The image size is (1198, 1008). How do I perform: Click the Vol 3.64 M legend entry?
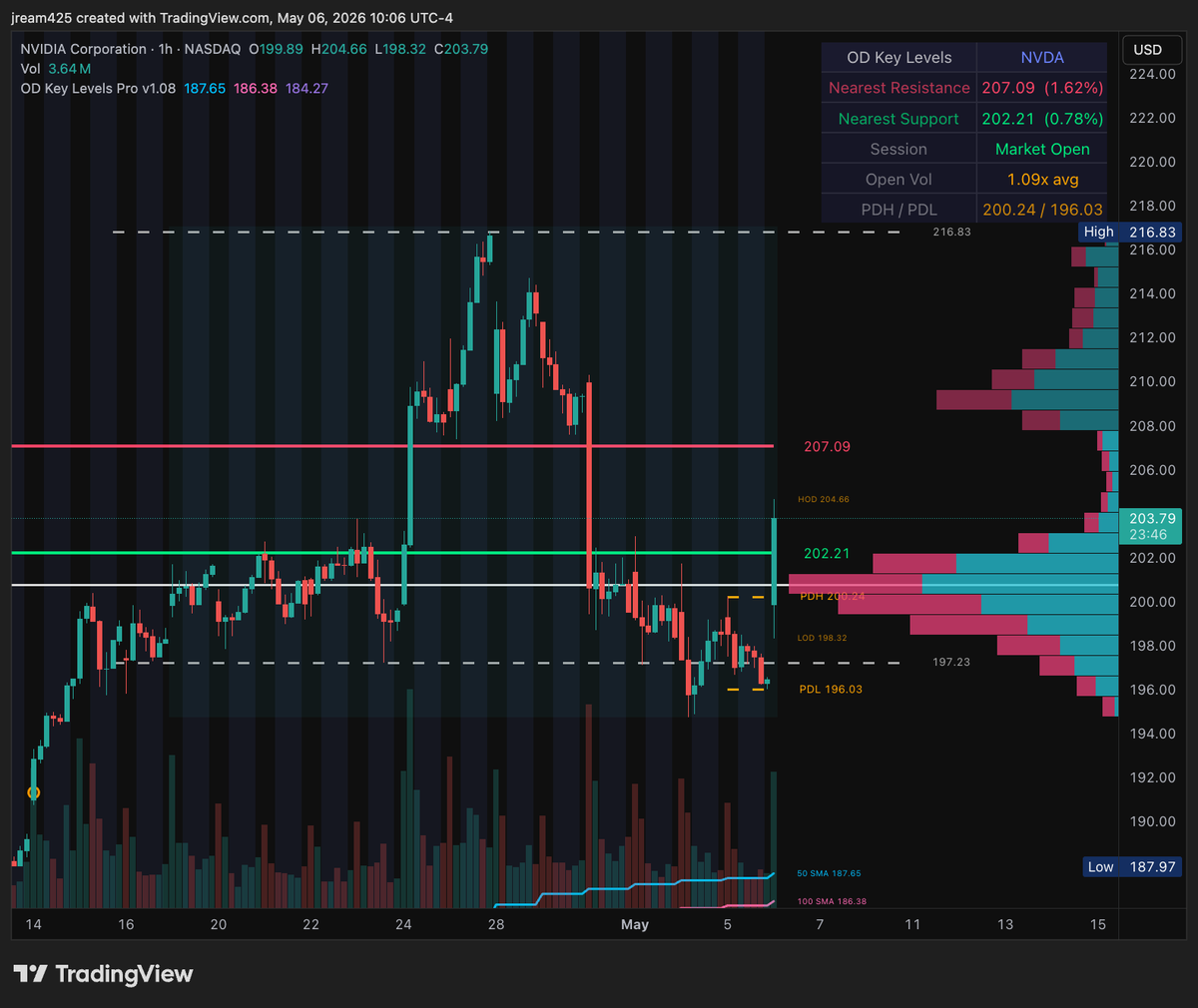point(56,69)
